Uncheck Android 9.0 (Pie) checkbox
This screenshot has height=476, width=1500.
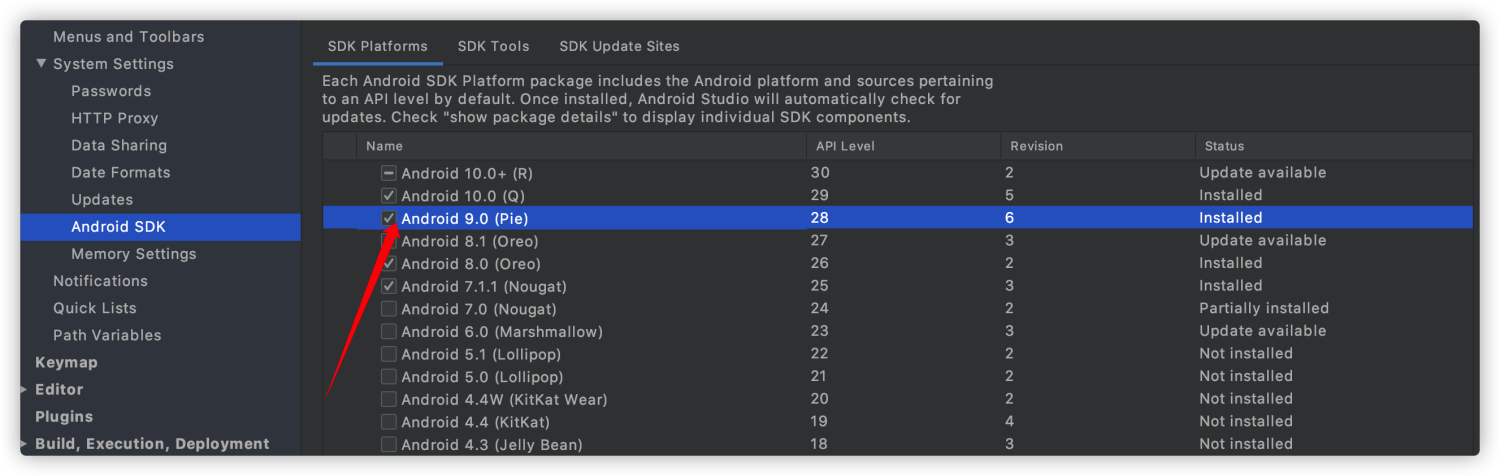pos(389,218)
